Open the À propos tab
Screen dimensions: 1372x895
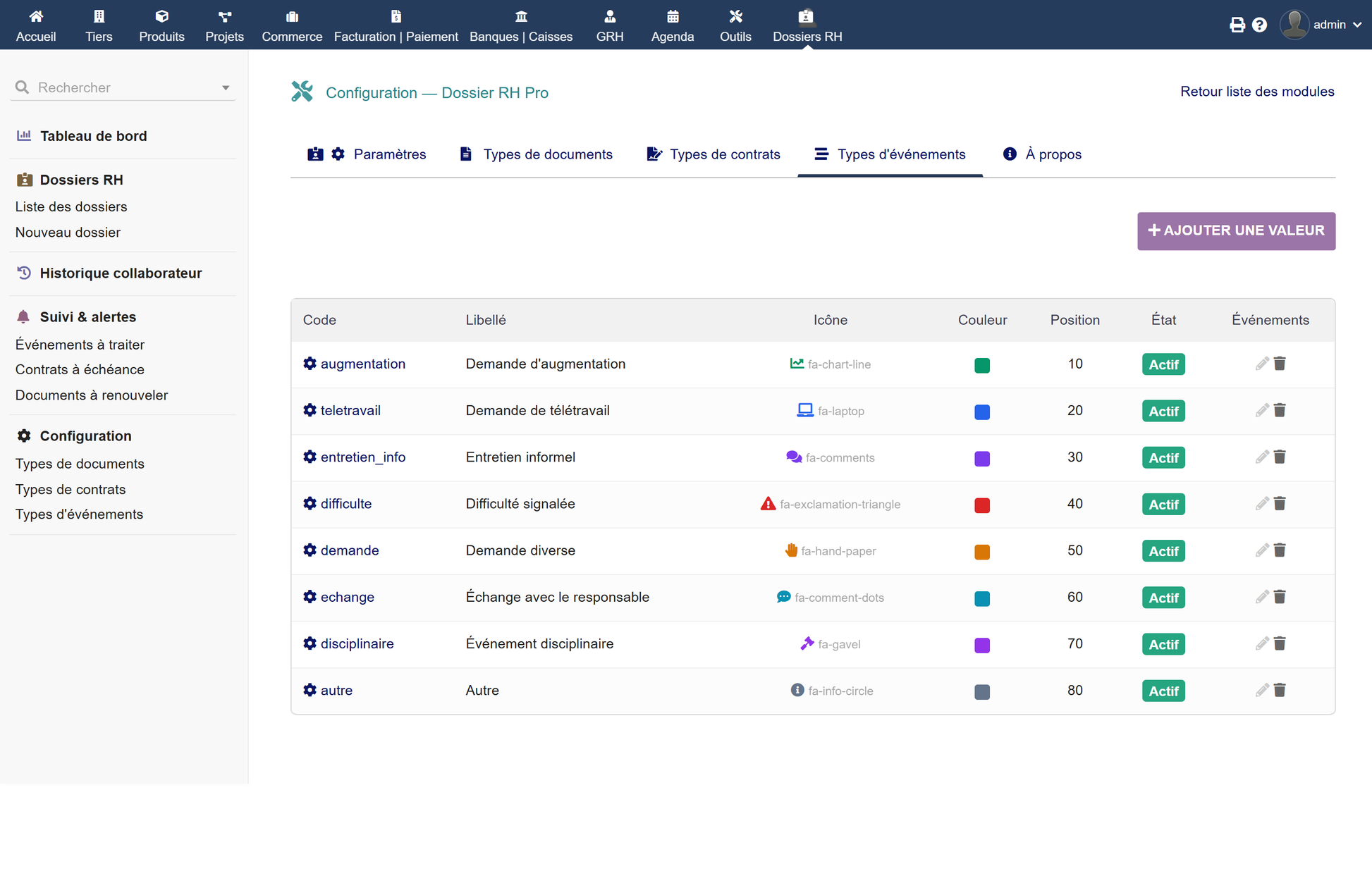click(x=1042, y=154)
